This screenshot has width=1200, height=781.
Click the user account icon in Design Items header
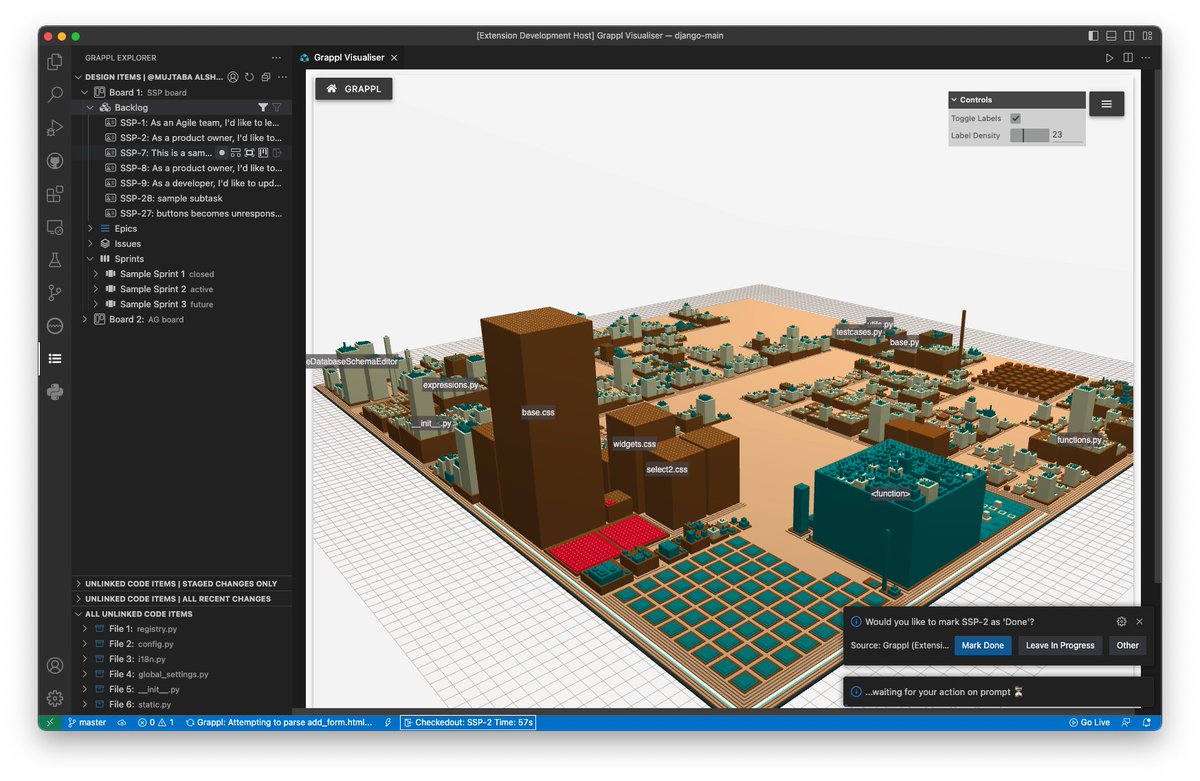(233, 77)
